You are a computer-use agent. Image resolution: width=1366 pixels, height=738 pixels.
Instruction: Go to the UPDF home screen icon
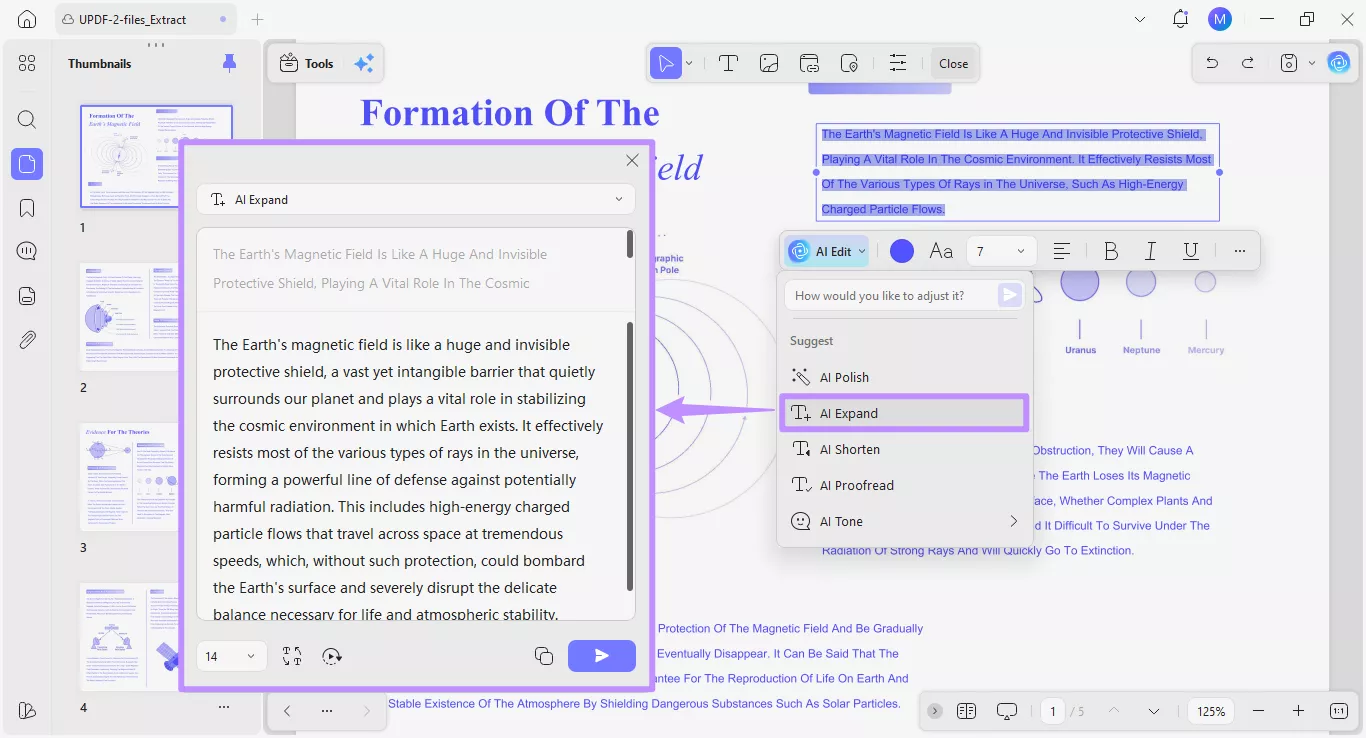(27, 19)
